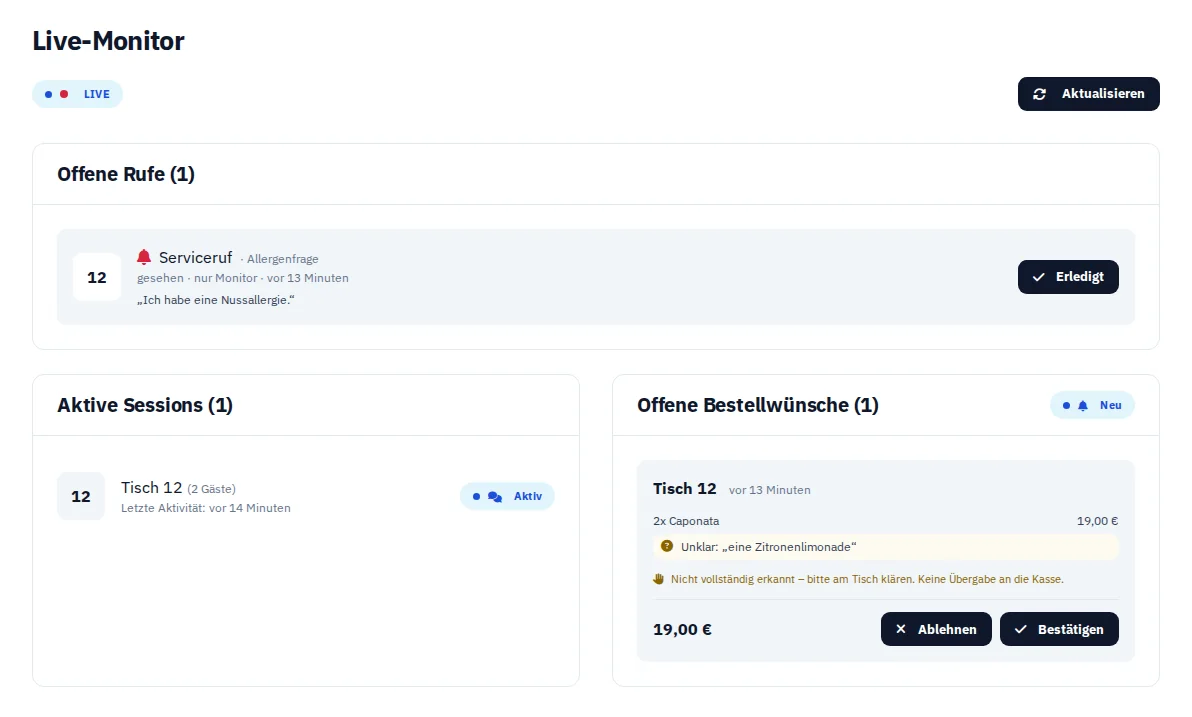The height and width of the screenshot is (717, 1192).
Task: Click 'Tisch 12' in the Aktive Sessions row
Action: click(151, 487)
